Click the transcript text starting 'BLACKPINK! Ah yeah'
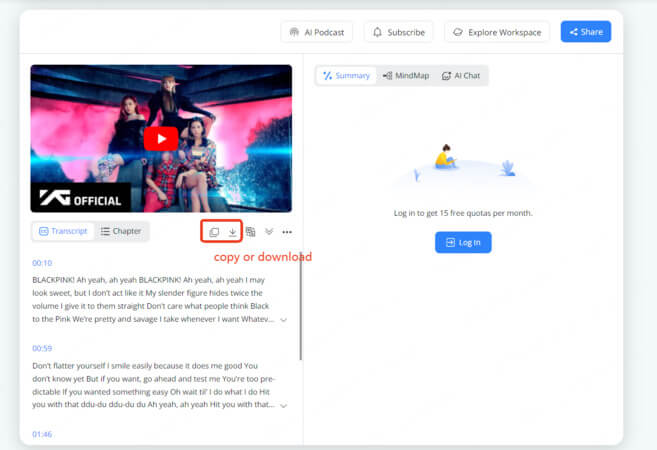The image size is (657, 450). coord(153,299)
